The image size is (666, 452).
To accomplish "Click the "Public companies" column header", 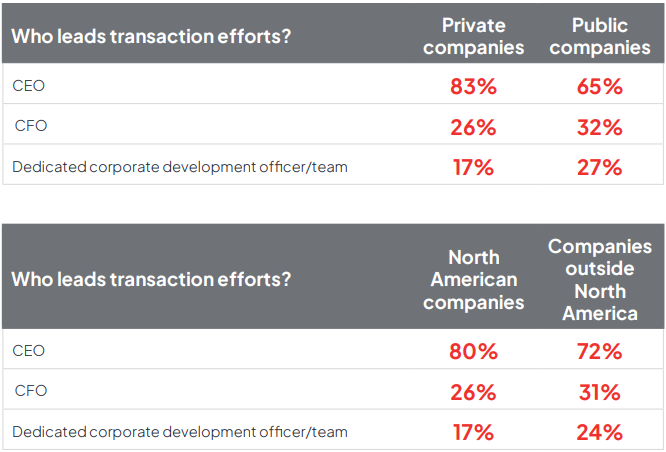I will 599,36.
